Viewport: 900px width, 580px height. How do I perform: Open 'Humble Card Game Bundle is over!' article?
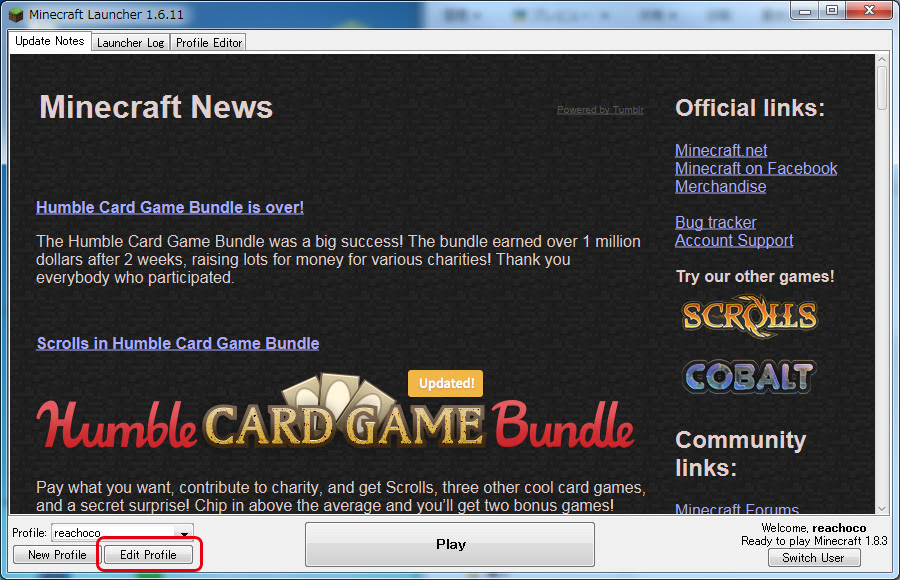click(170, 207)
